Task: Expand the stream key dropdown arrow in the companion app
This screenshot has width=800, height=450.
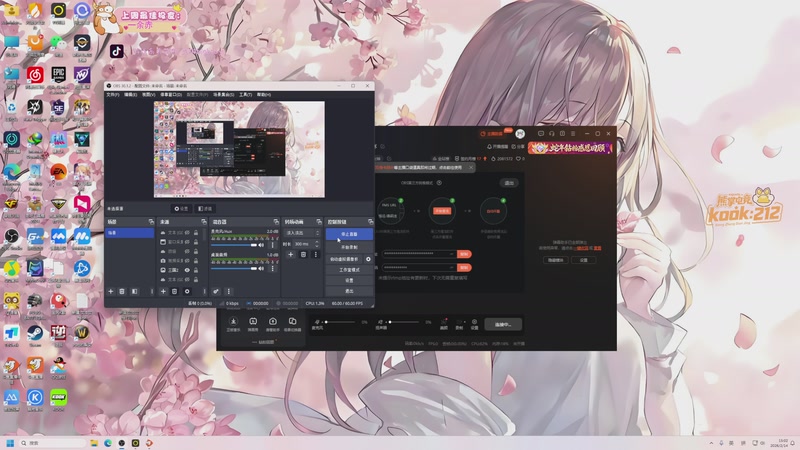Action: [x=452, y=267]
